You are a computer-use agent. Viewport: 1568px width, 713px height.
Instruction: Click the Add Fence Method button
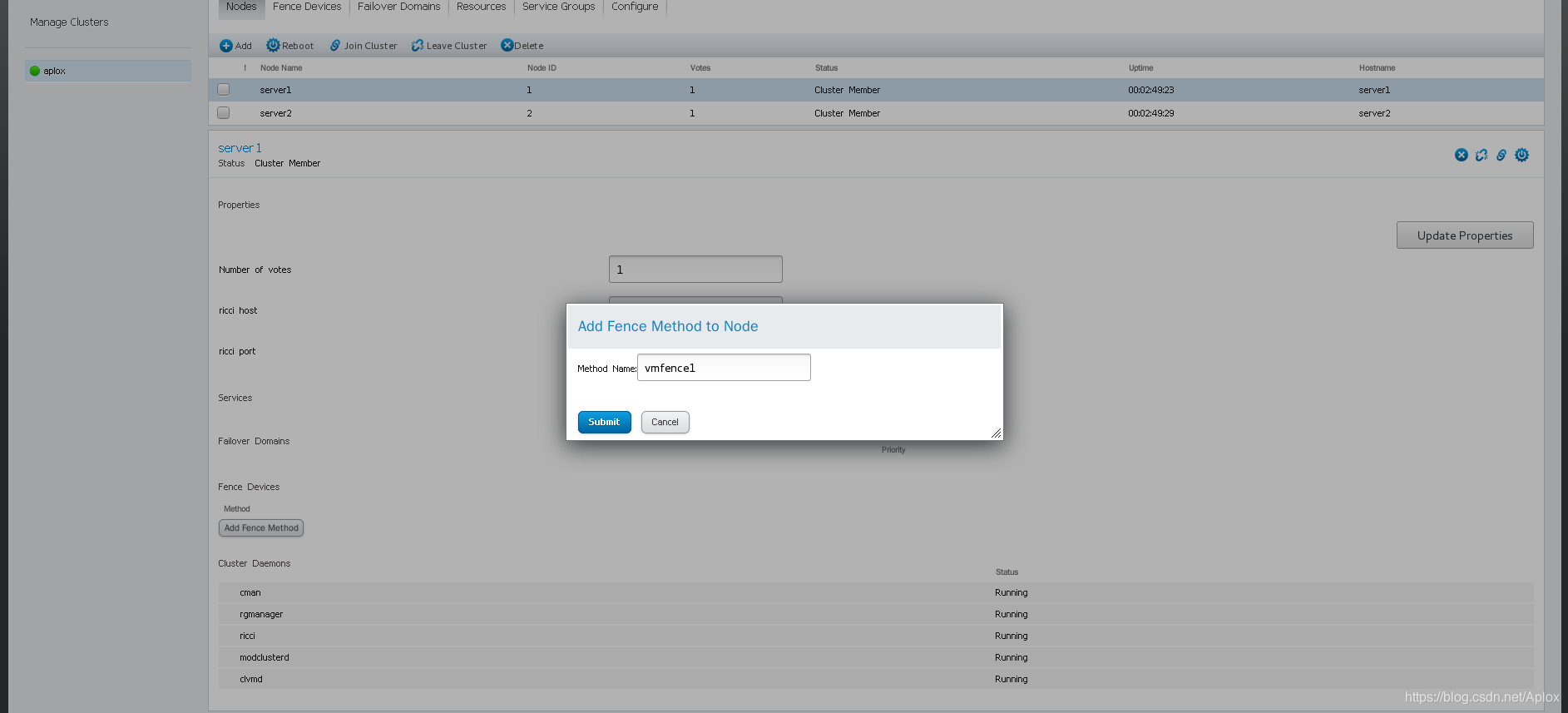click(x=261, y=528)
